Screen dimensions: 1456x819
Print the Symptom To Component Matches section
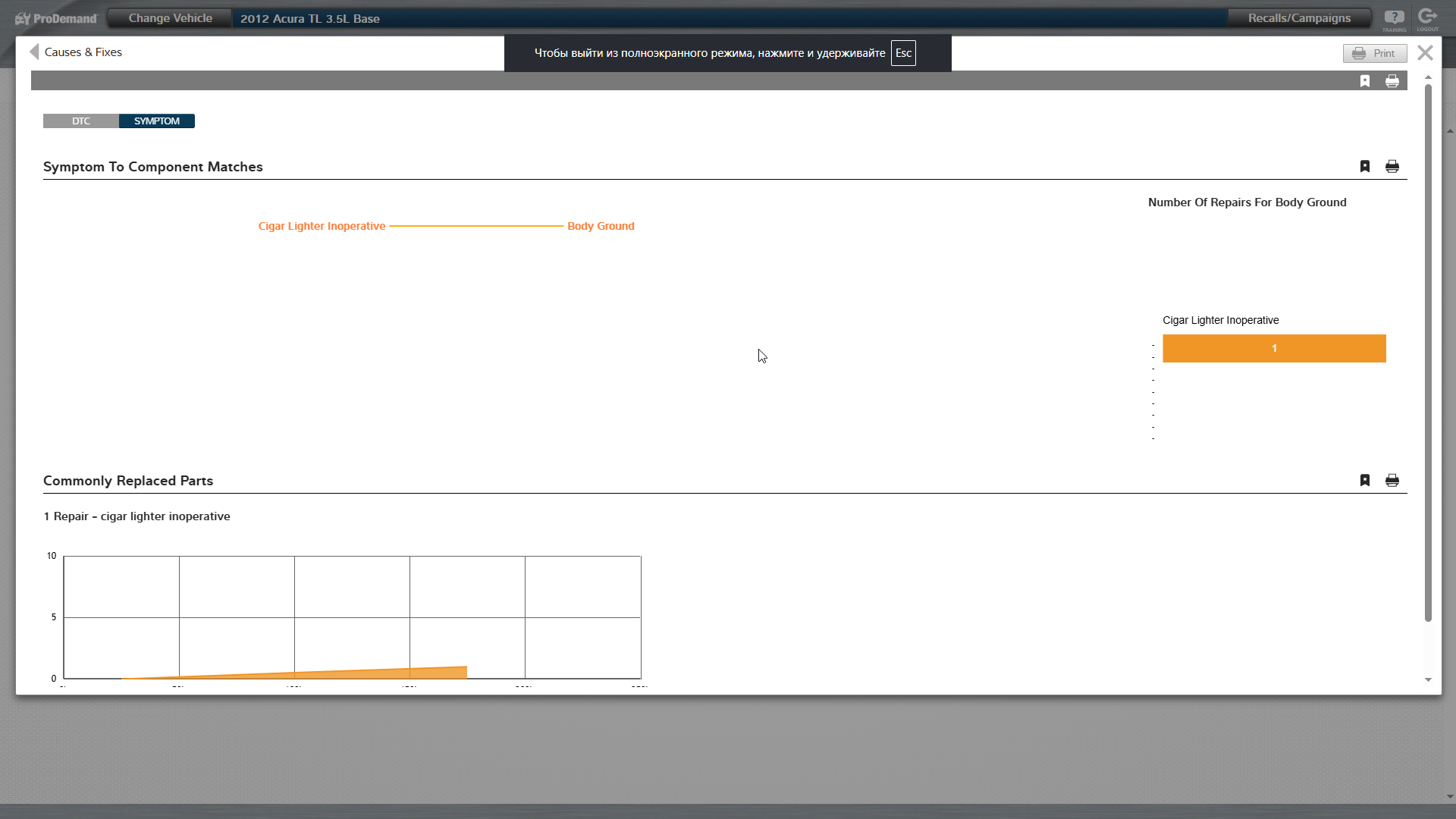(1392, 166)
